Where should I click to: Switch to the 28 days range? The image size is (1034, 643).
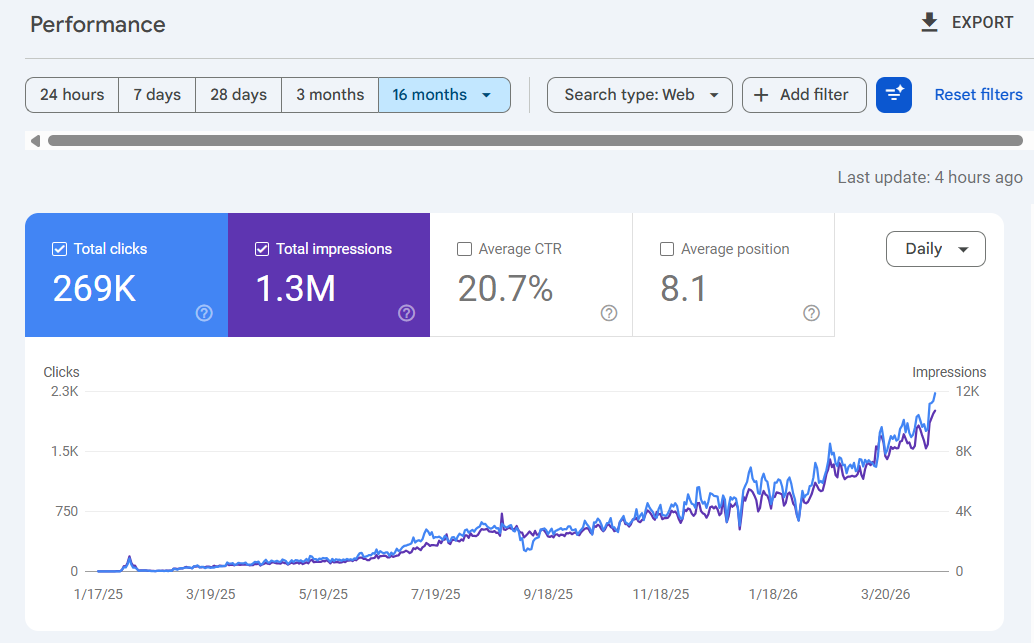(238, 95)
